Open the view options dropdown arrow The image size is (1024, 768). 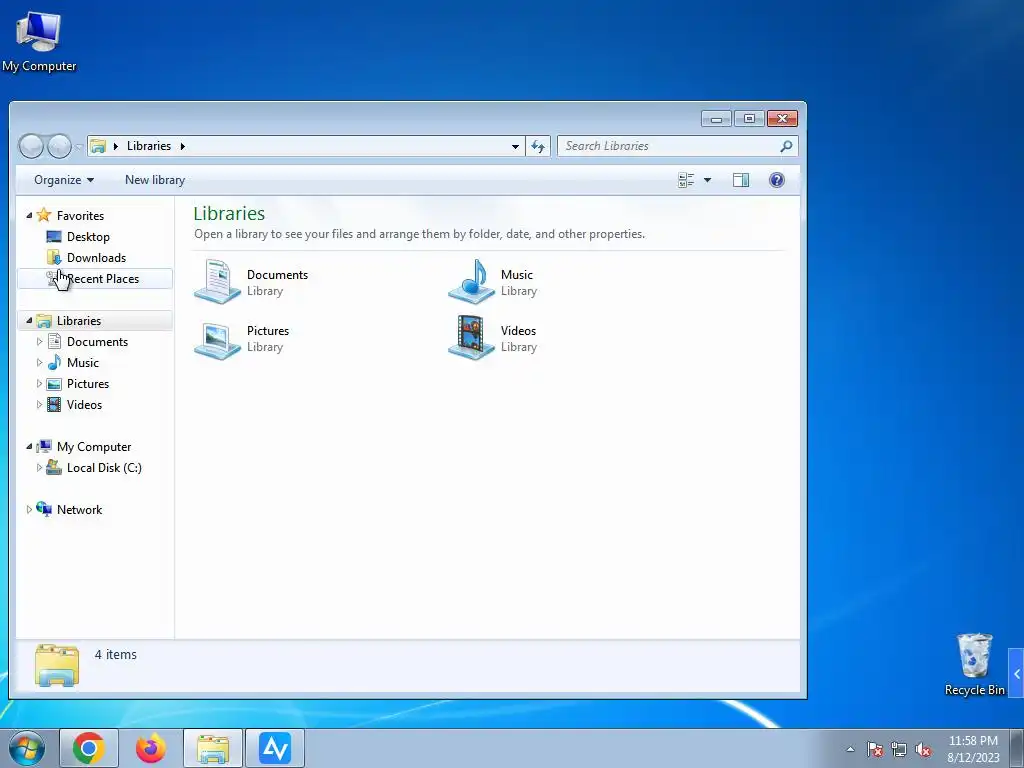[707, 180]
